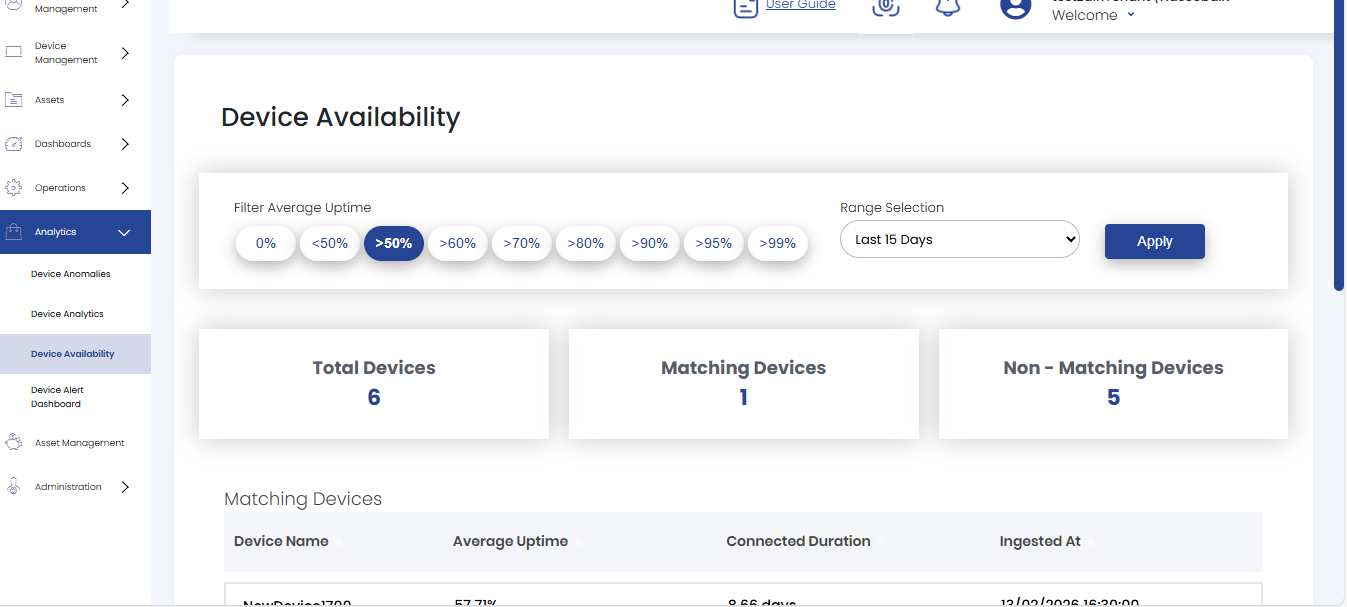Image resolution: width=1347 pixels, height=607 pixels.
Task: Click the Matching Devices card
Action: point(744,384)
